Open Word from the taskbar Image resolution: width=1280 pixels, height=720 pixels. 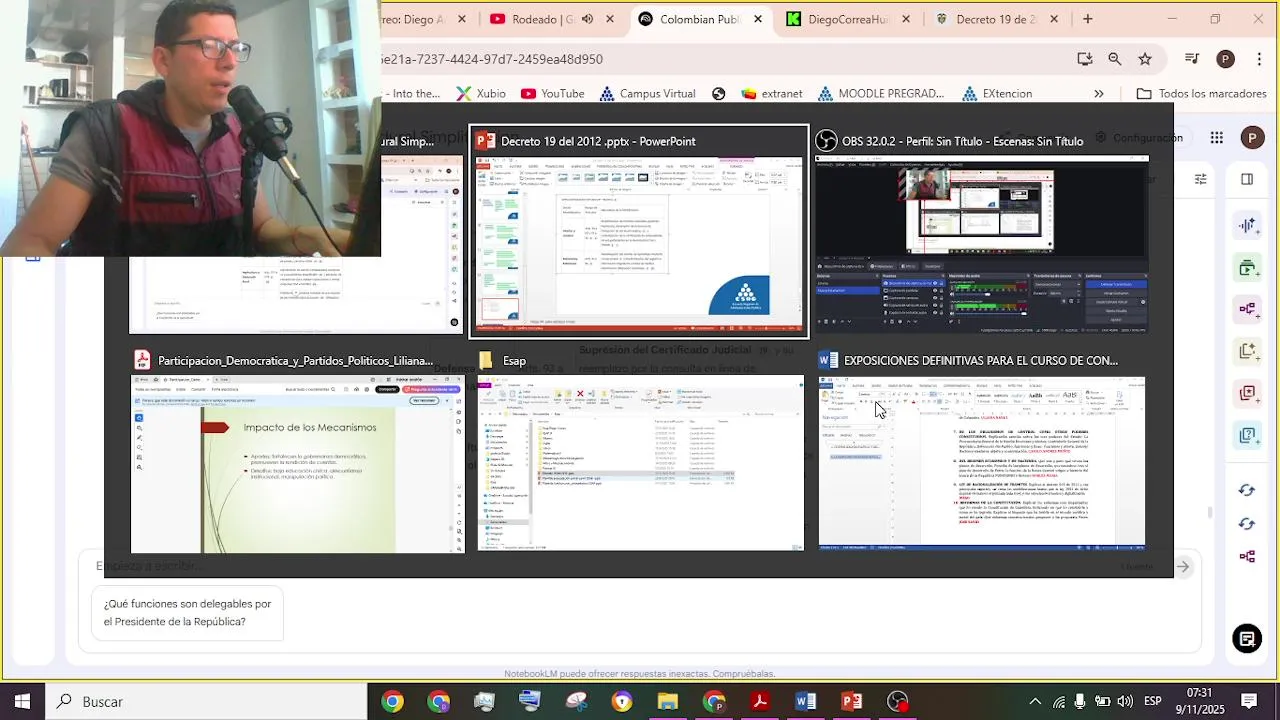click(x=806, y=701)
